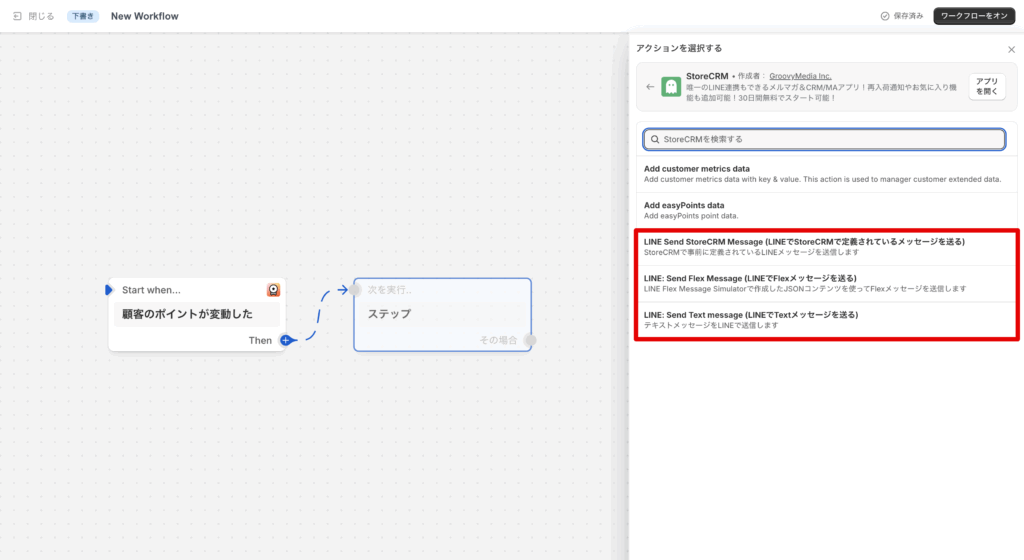Screen dimensions: 1024x560
Task: Select the ステップ placeholder step card
Action: tap(442, 315)
